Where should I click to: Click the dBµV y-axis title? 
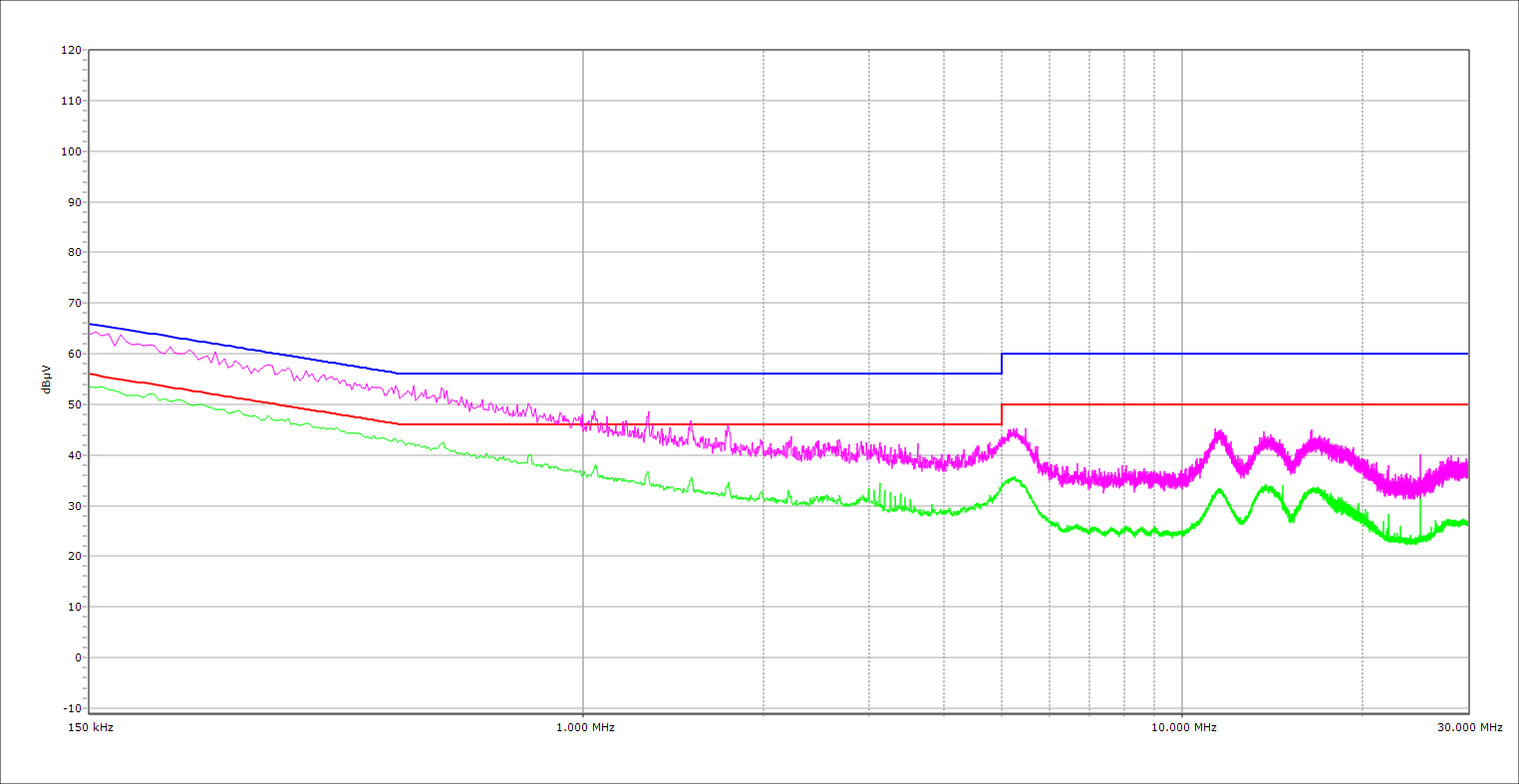point(47,381)
